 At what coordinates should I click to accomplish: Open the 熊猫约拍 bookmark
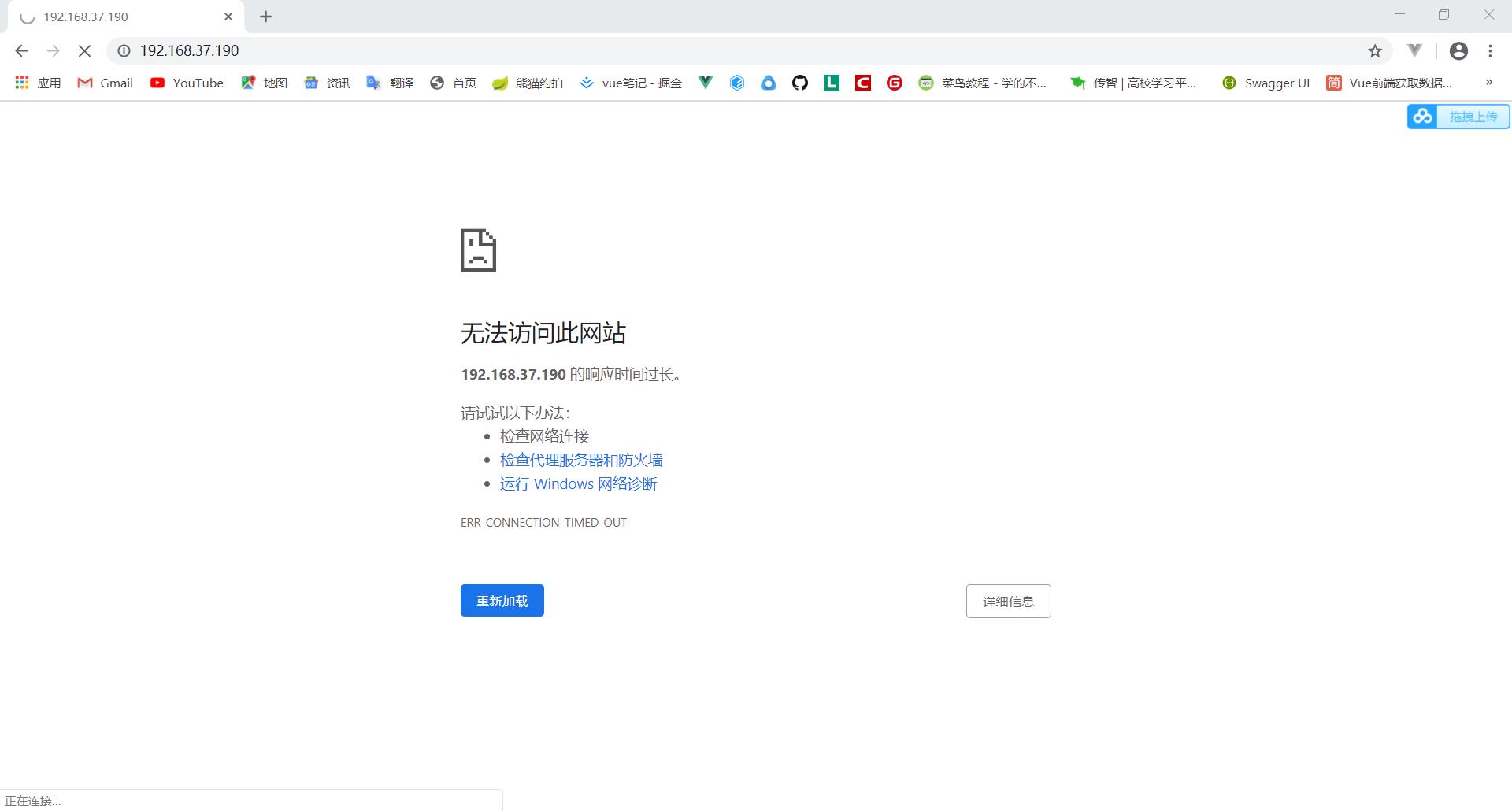528,83
